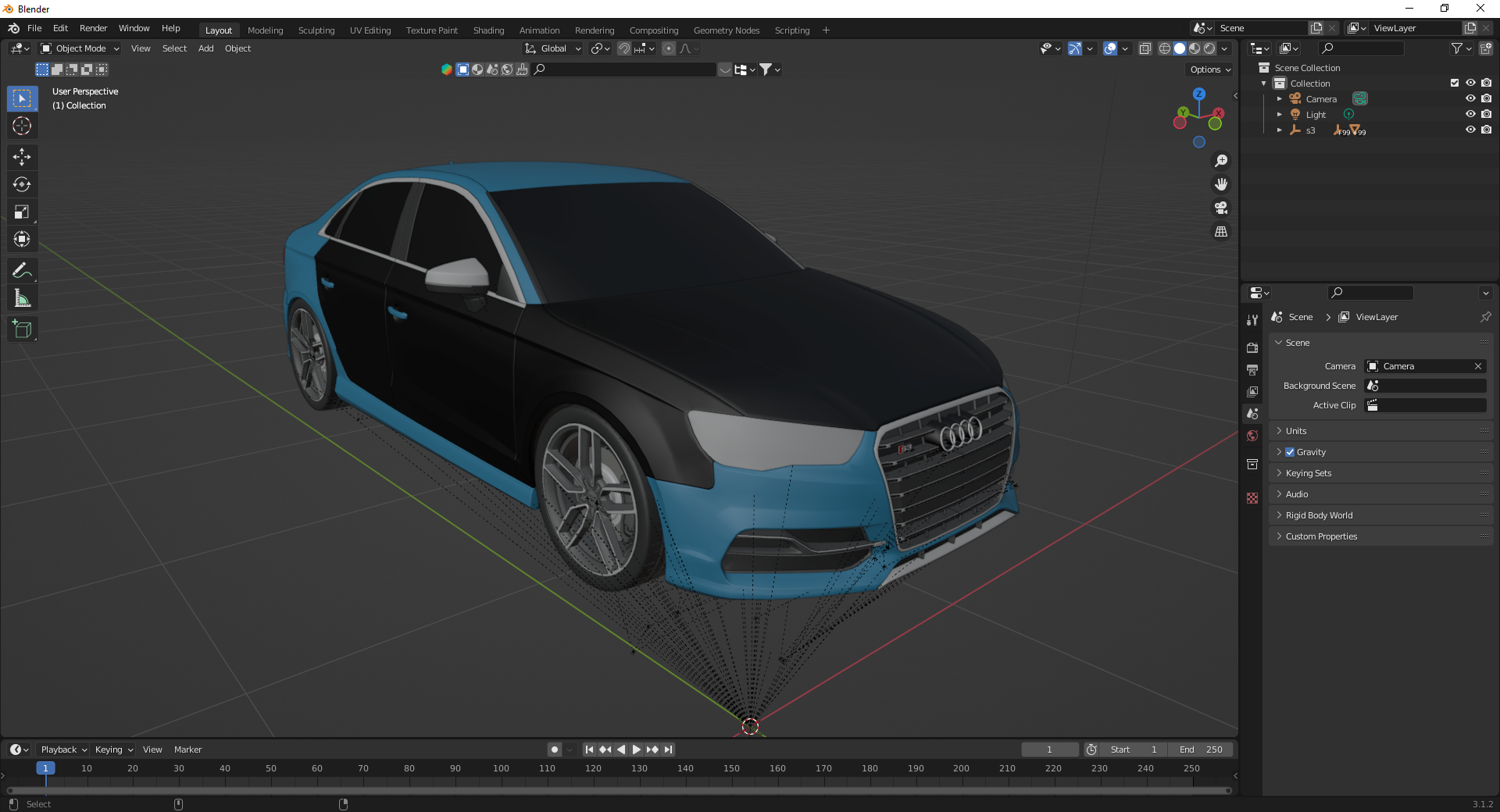The height and width of the screenshot is (812, 1500).
Task: Open the Output properties tab
Action: (x=1252, y=369)
